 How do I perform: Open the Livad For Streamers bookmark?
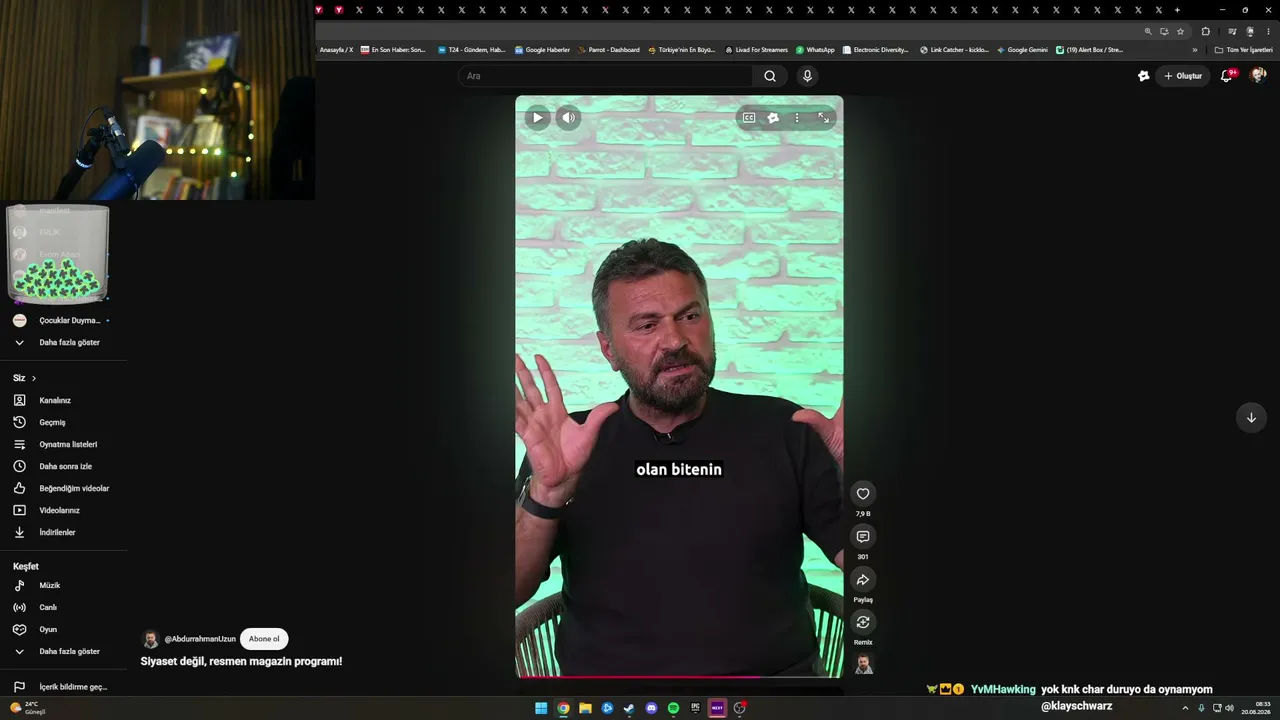[x=756, y=50]
